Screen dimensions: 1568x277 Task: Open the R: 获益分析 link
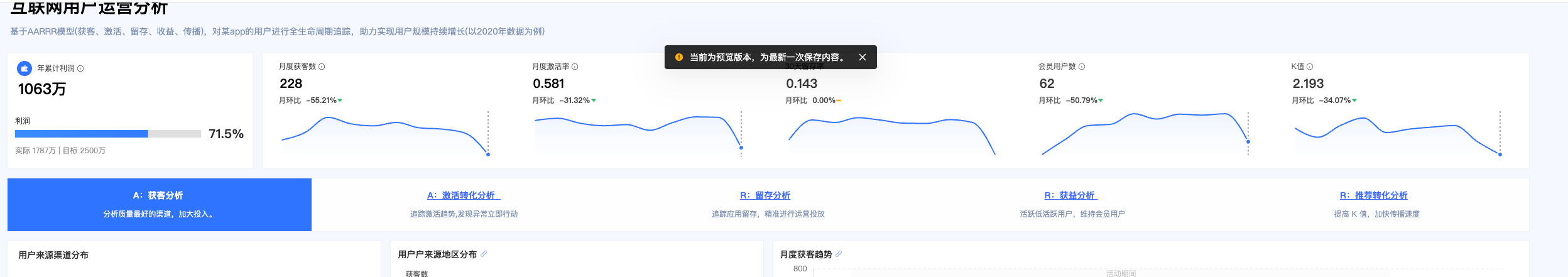(x=1070, y=195)
